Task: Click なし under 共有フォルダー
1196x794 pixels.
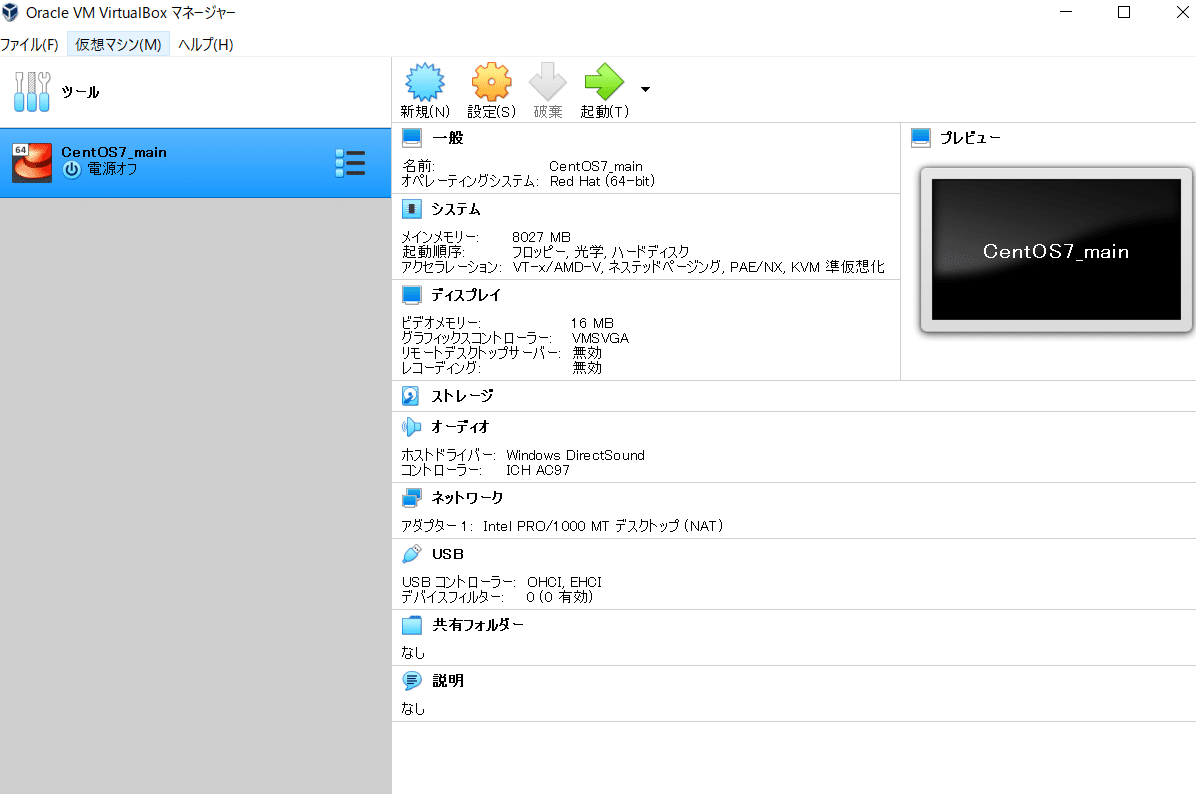Action: click(x=413, y=653)
